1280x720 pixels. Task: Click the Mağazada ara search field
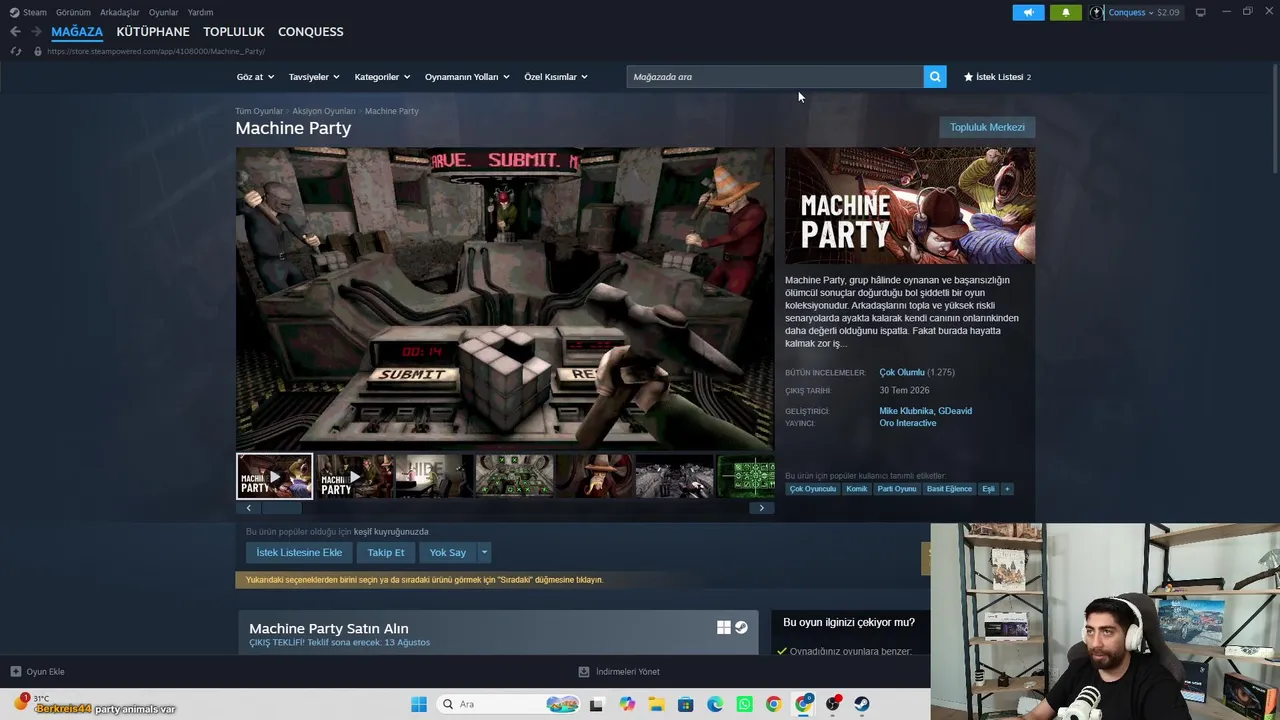pyautogui.click(x=775, y=77)
